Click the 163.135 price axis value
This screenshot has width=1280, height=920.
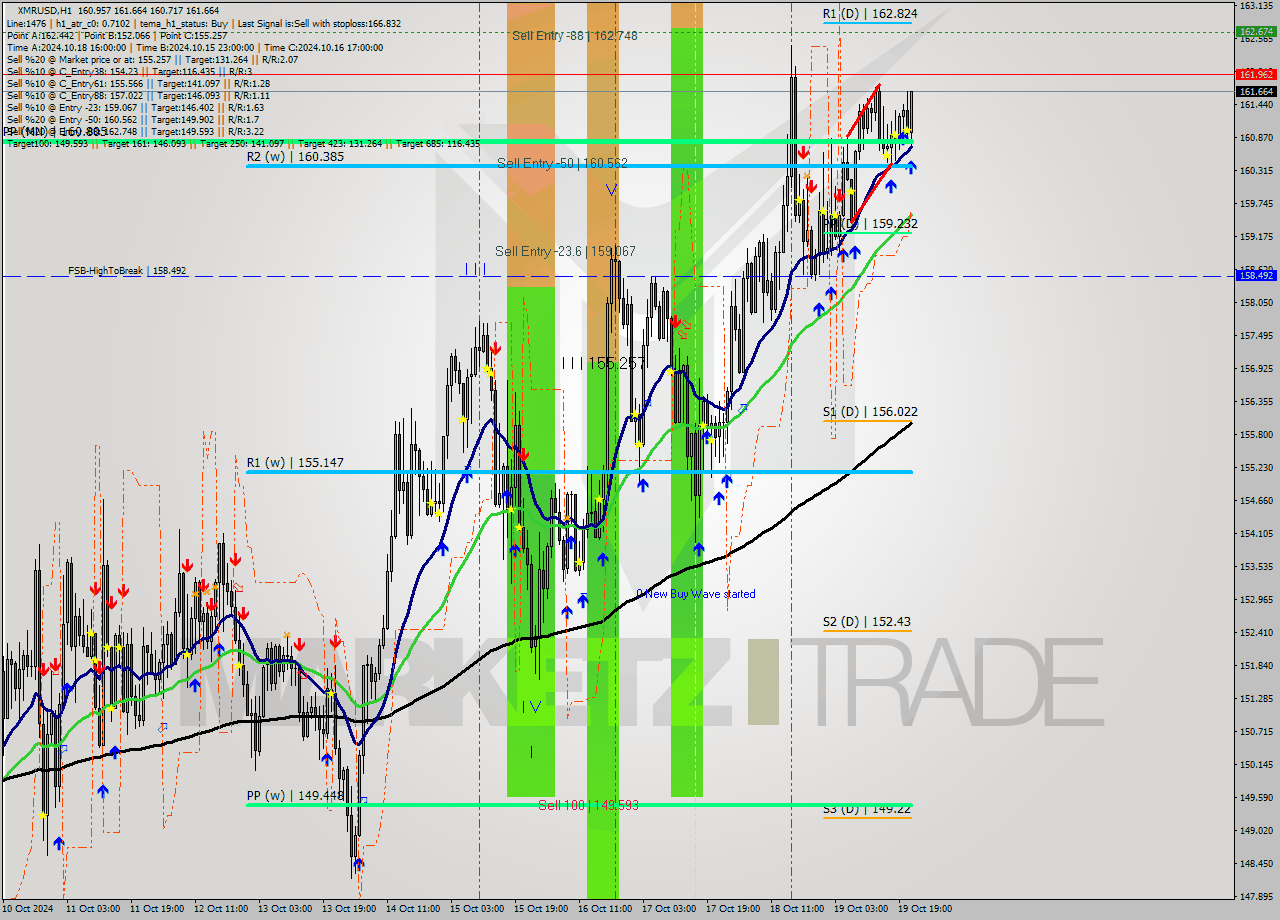(x=1257, y=5)
